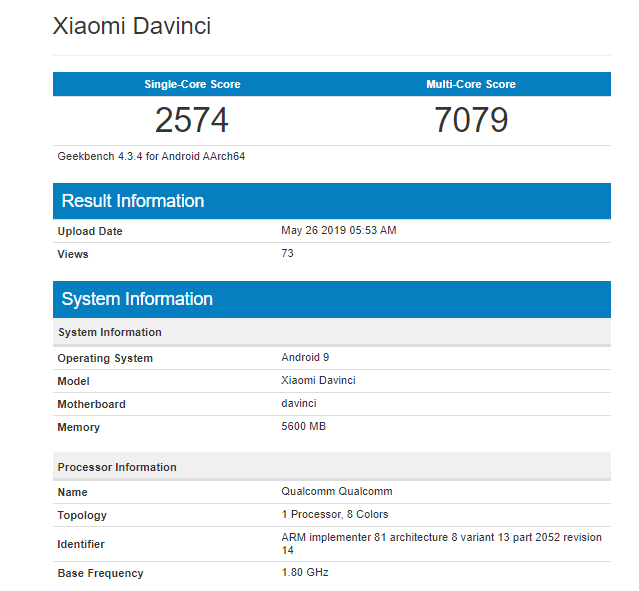
Task: Click the Result Information section header
Action: [x=332, y=201]
